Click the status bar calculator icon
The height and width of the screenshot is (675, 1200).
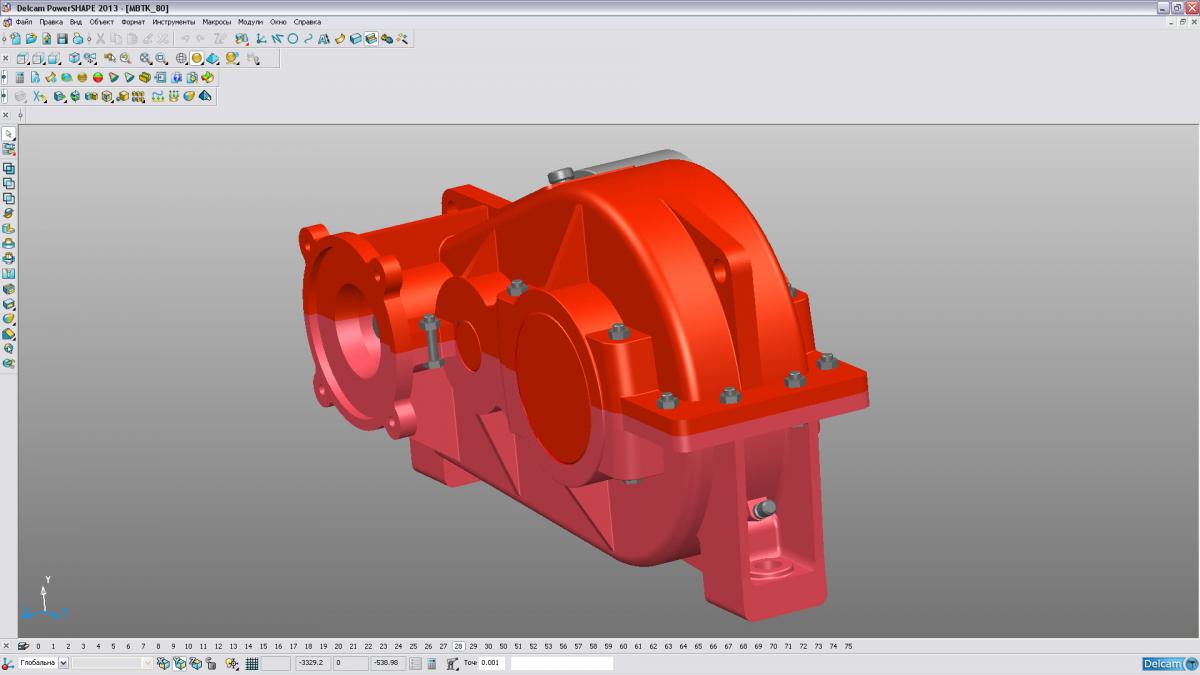click(431, 664)
